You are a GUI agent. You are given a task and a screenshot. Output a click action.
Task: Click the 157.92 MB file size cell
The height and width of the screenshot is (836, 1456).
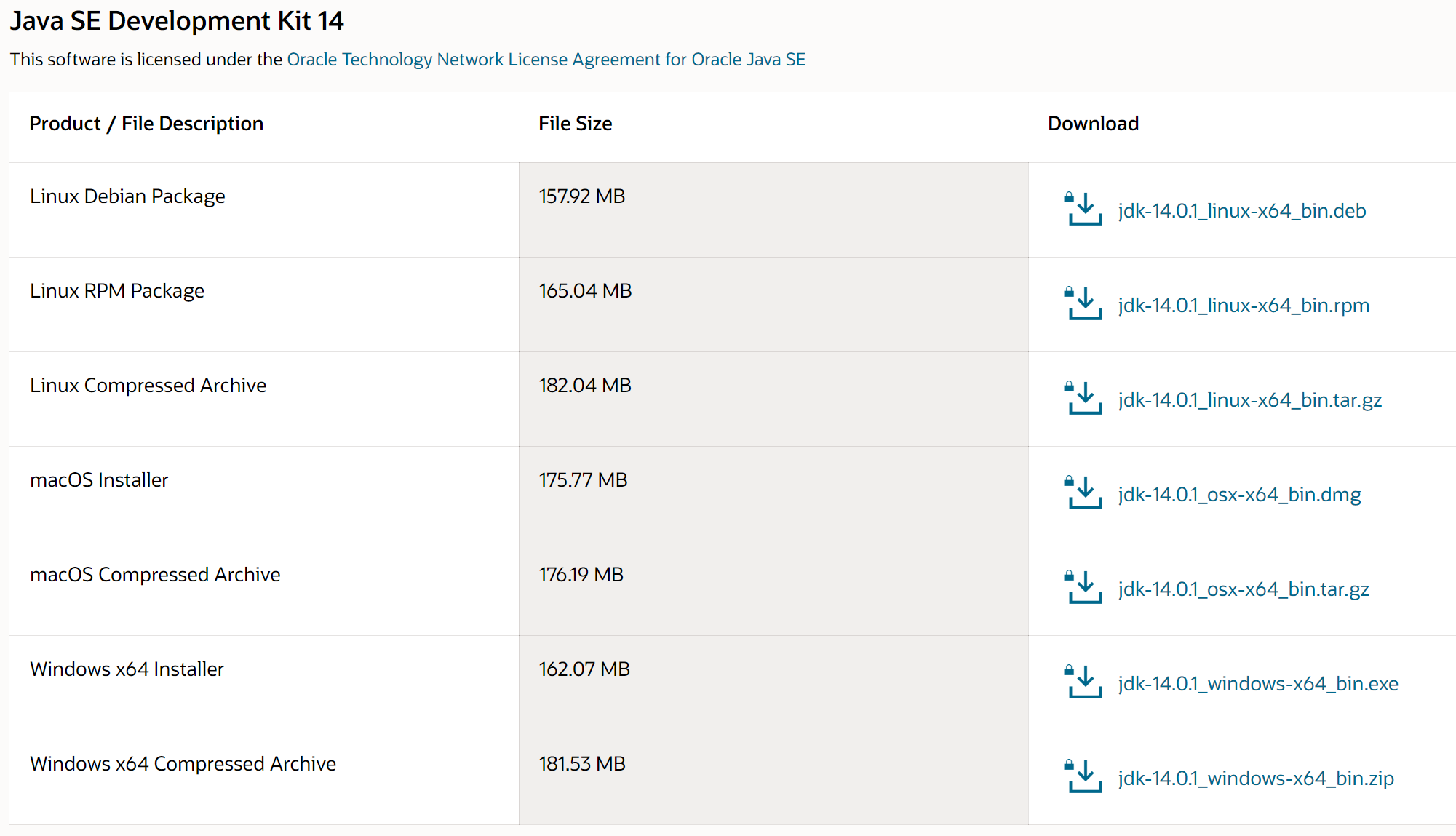pos(581,196)
